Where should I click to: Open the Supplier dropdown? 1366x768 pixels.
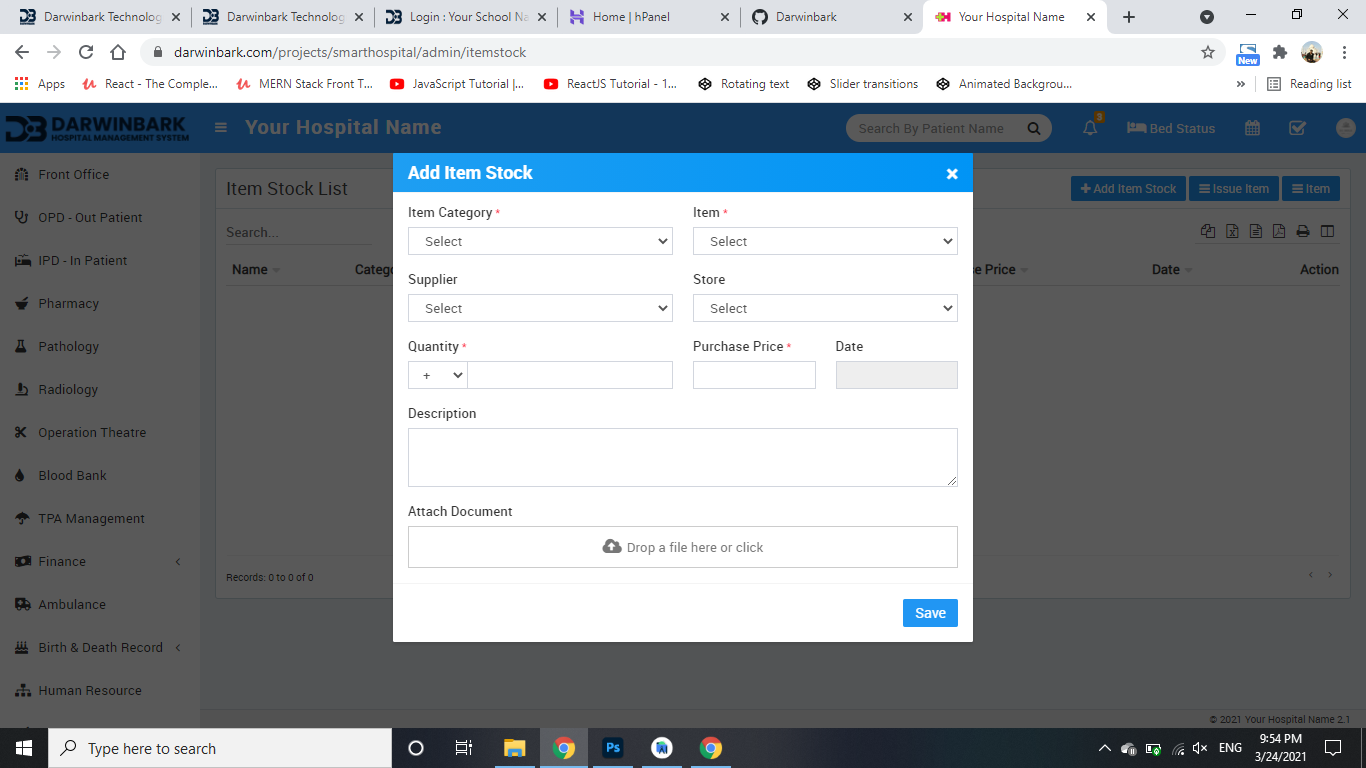540,308
